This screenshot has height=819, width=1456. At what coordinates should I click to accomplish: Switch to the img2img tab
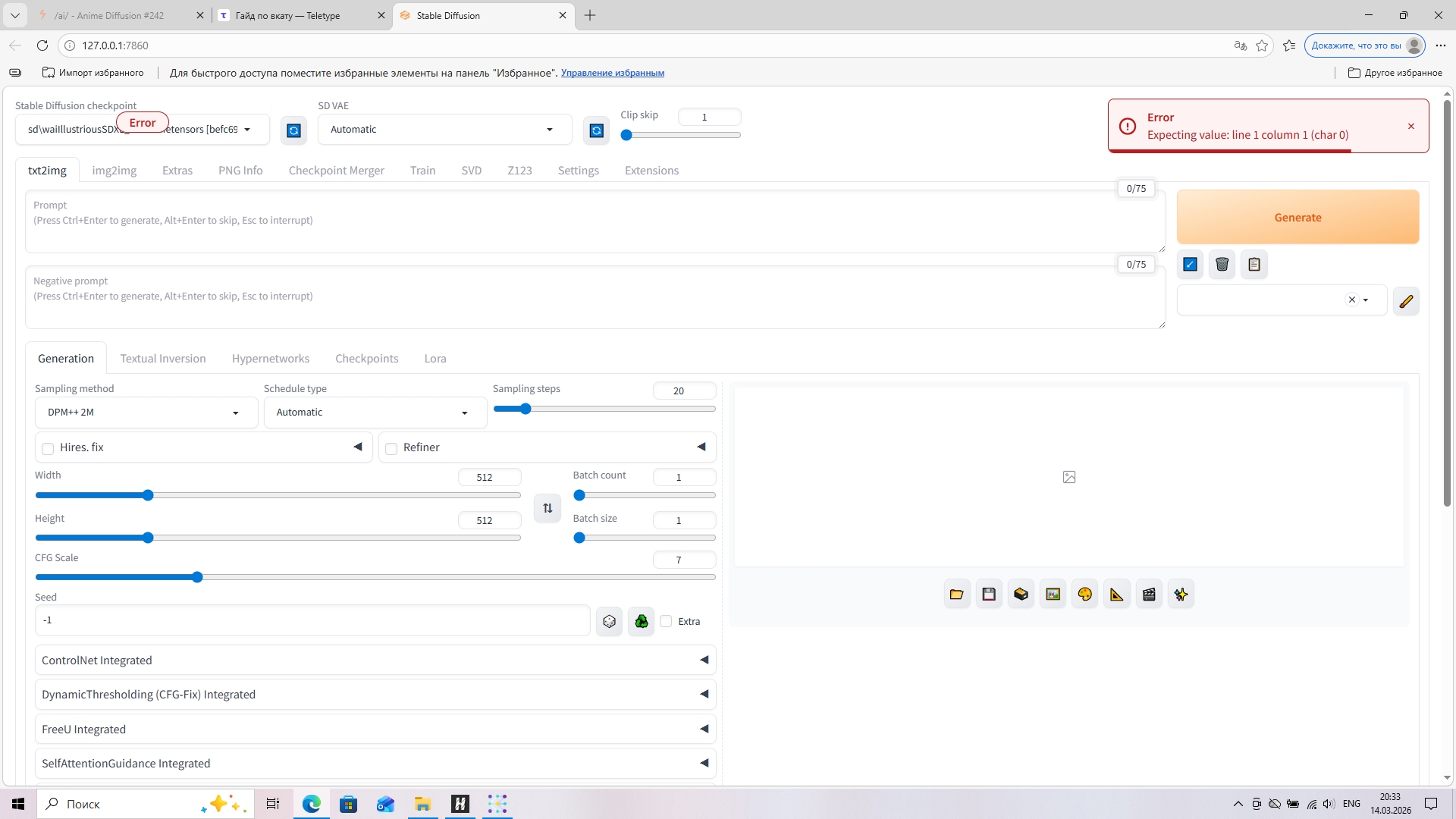click(x=114, y=171)
